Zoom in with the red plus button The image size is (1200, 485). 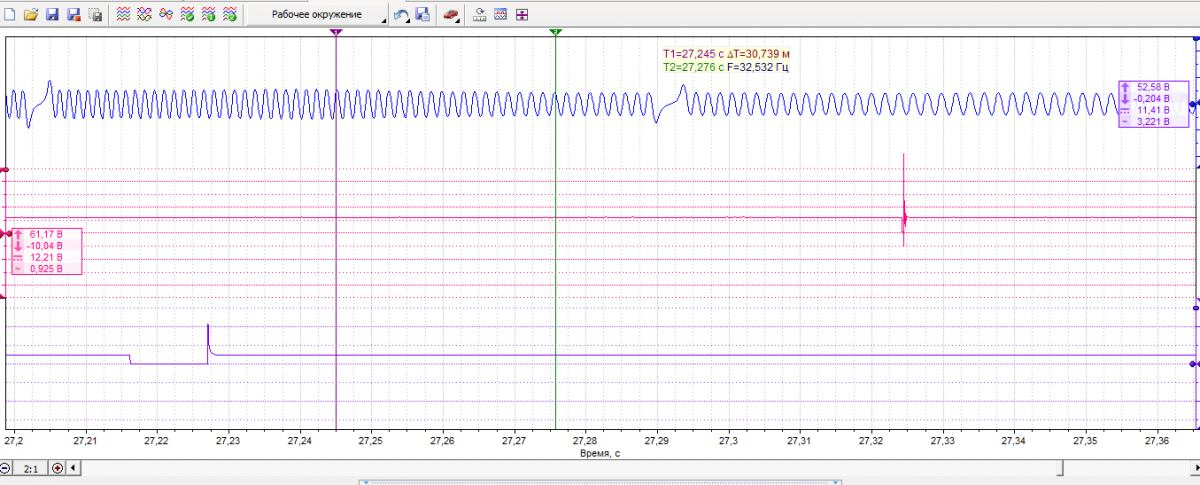click(57, 468)
